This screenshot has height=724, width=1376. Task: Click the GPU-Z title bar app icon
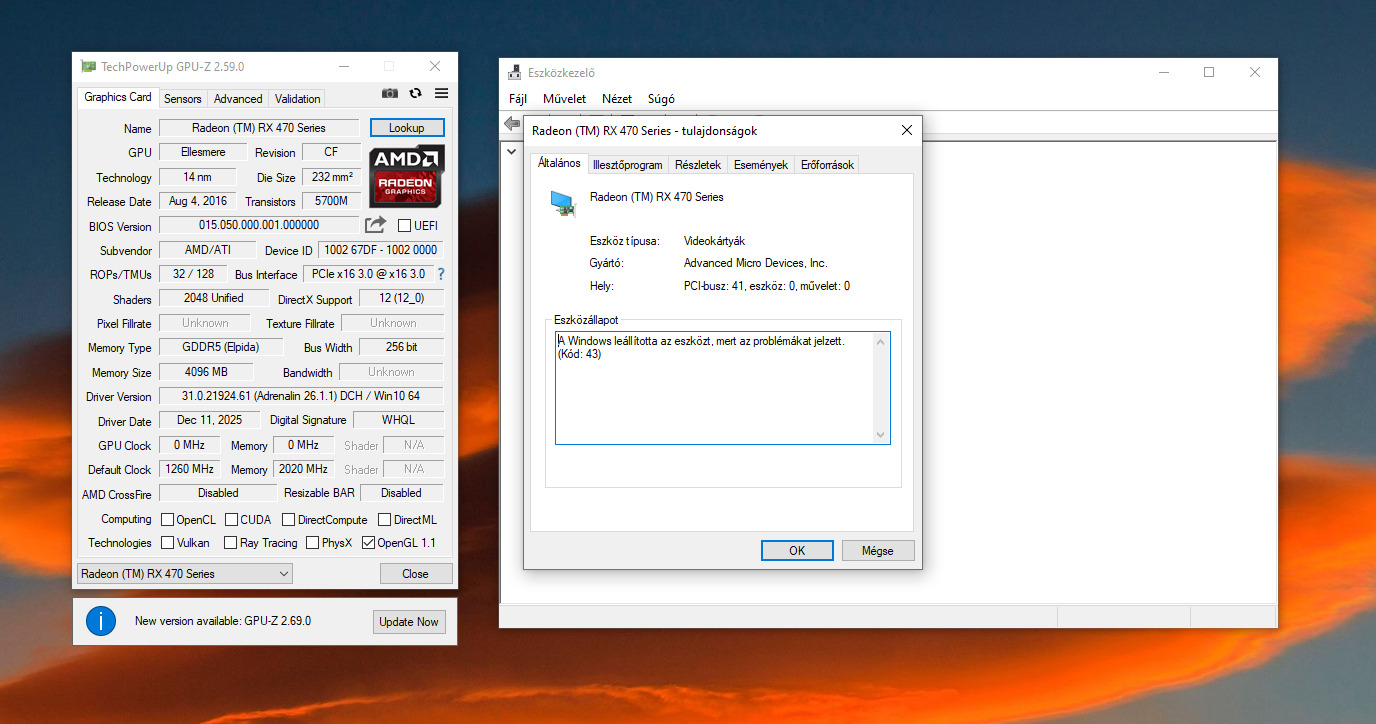tap(89, 67)
